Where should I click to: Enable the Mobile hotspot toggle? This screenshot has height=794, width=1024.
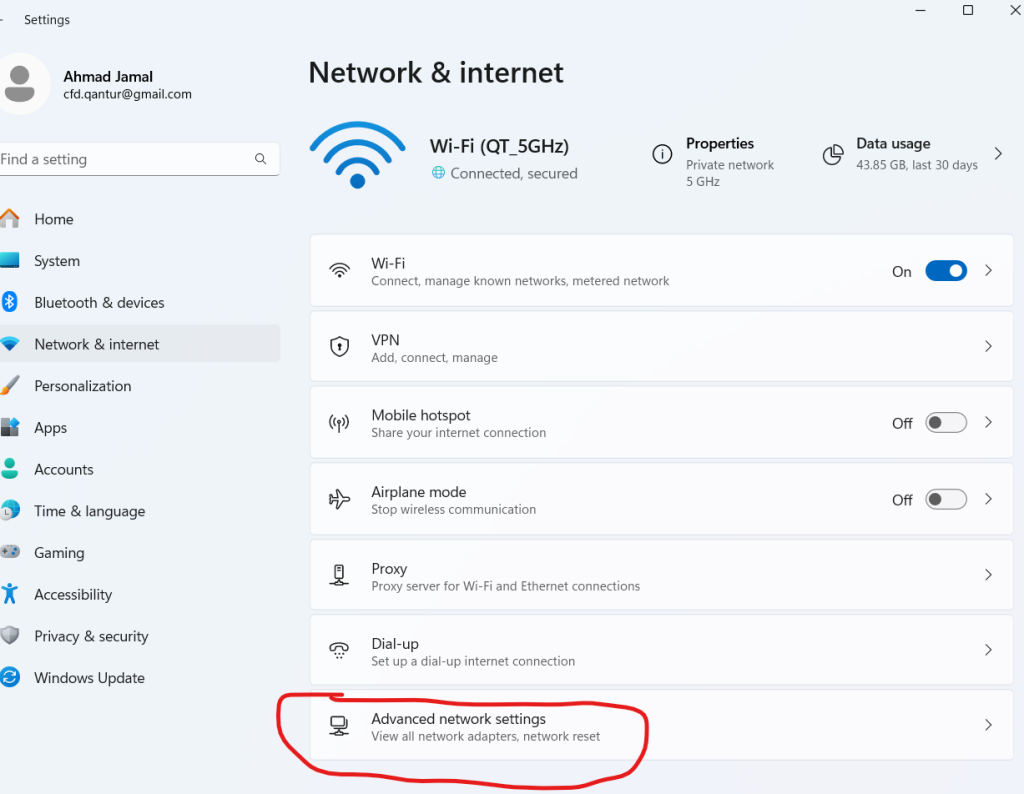point(945,423)
